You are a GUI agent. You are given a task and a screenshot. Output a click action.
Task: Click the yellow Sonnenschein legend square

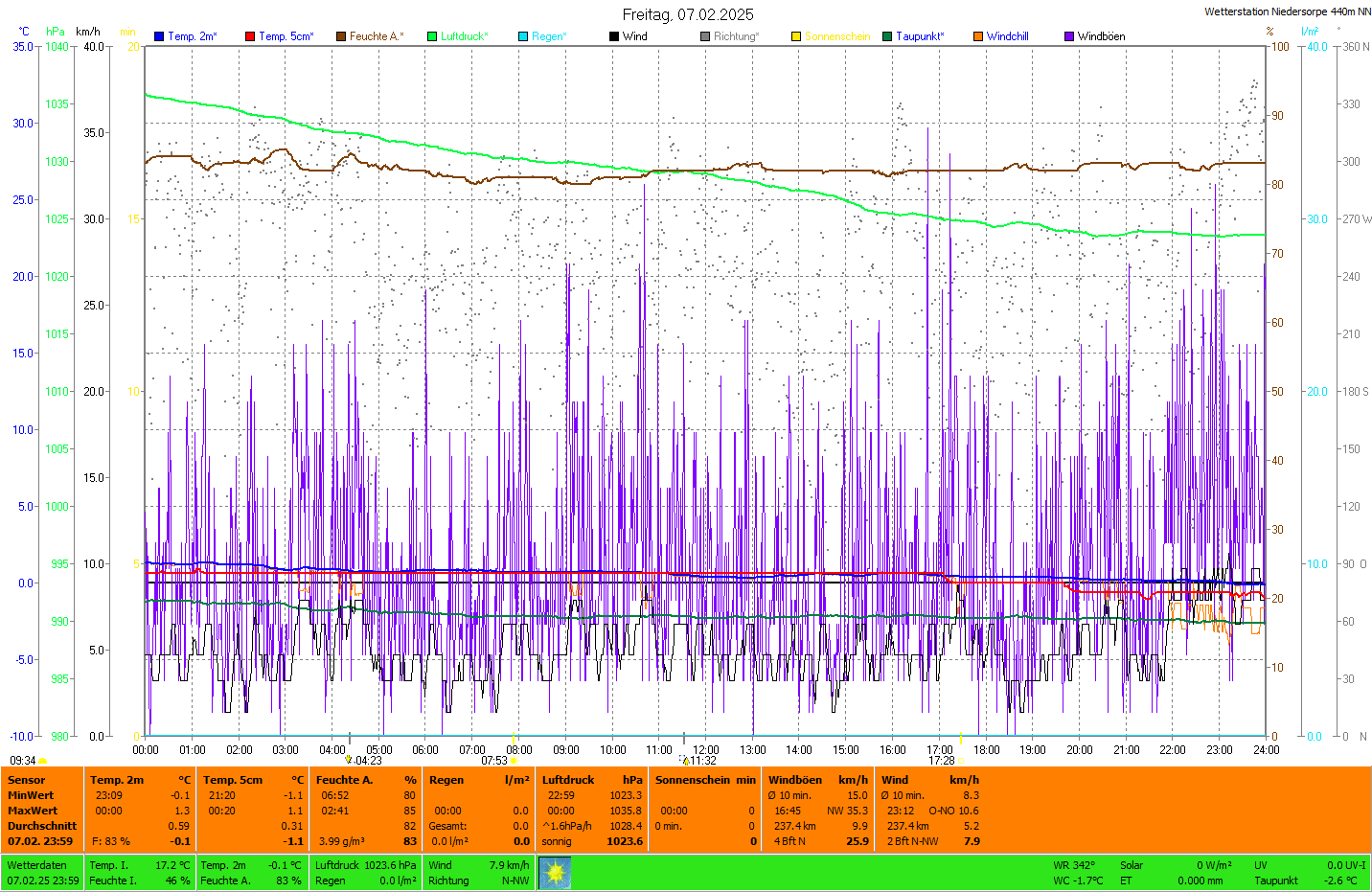pyautogui.click(x=796, y=36)
